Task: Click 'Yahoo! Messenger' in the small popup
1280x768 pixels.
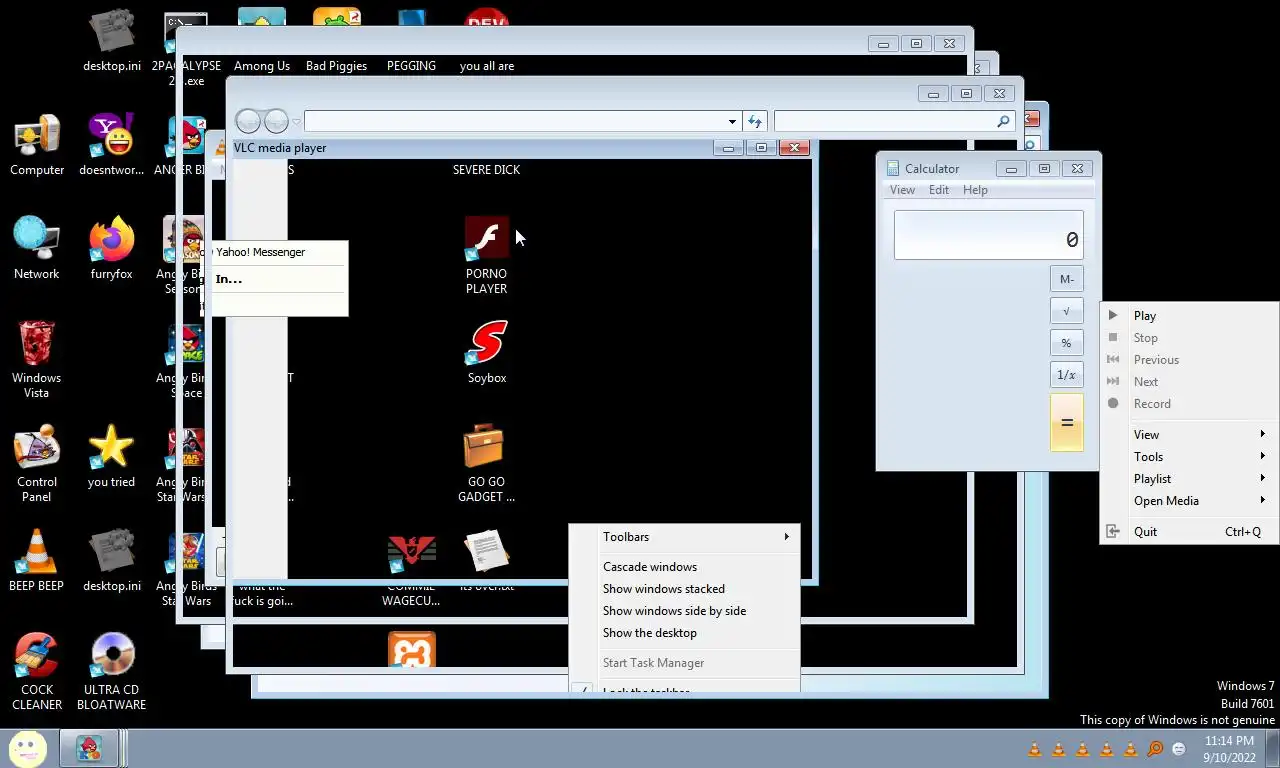Action: click(261, 252)
